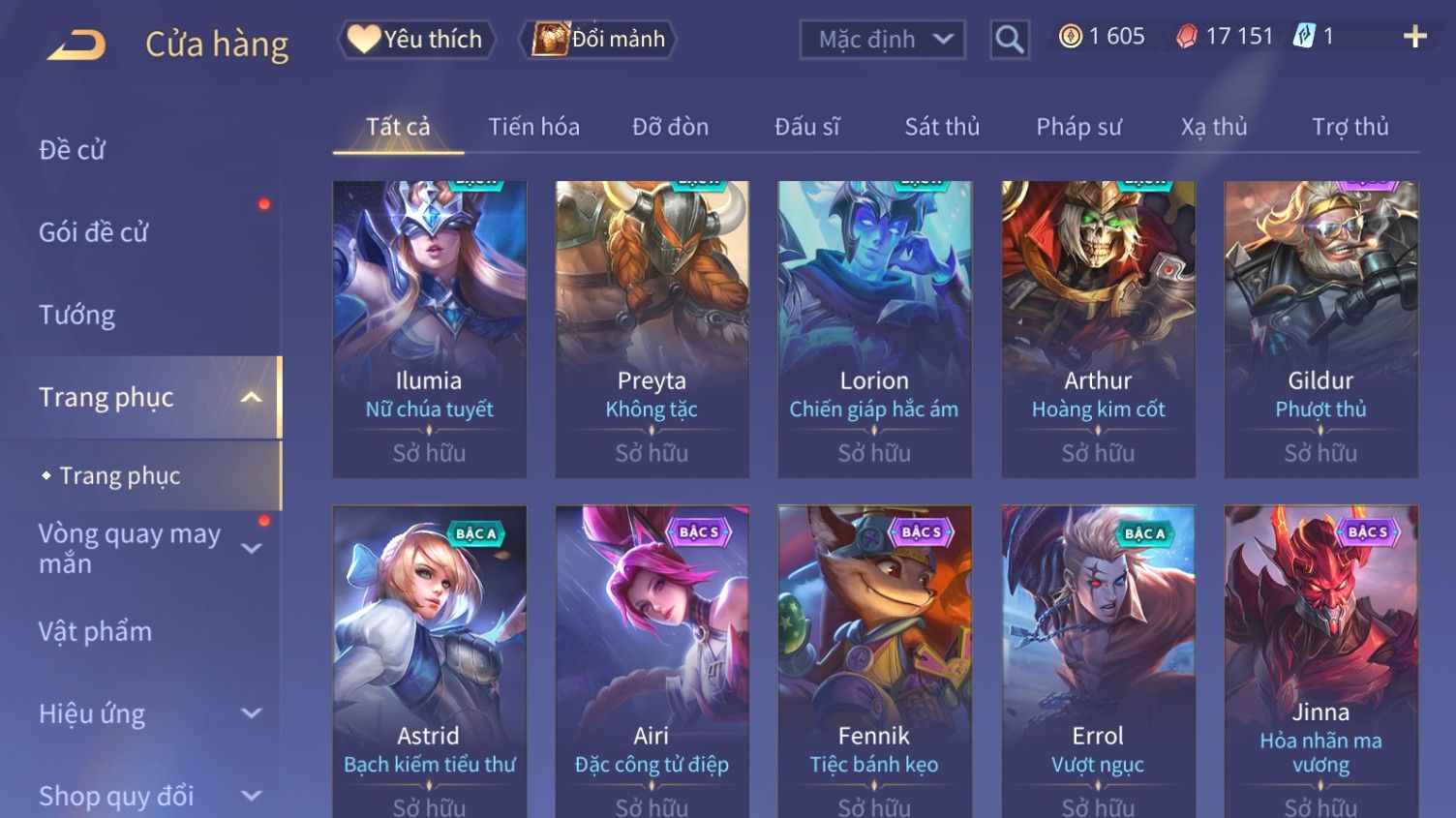This screenshot has height=818, width=1456.
Task: Open Đổi mảnh chest exchange button
Action: coord(597,39)
